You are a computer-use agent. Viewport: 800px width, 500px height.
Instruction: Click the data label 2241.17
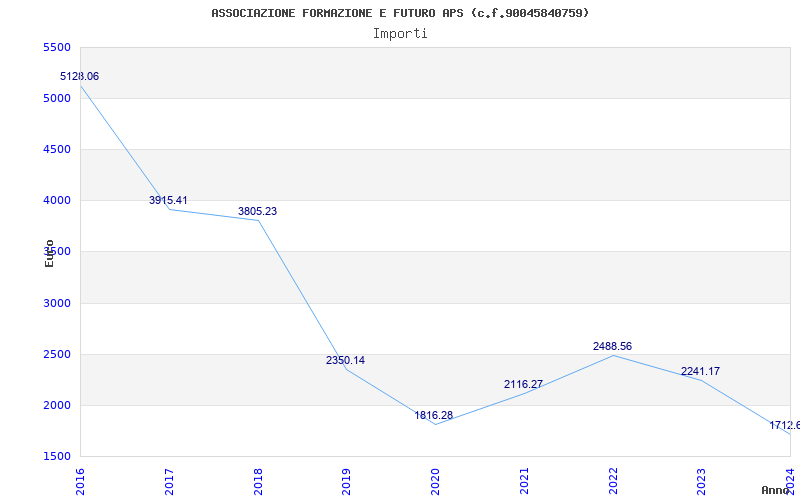click(x=701, y=371)
